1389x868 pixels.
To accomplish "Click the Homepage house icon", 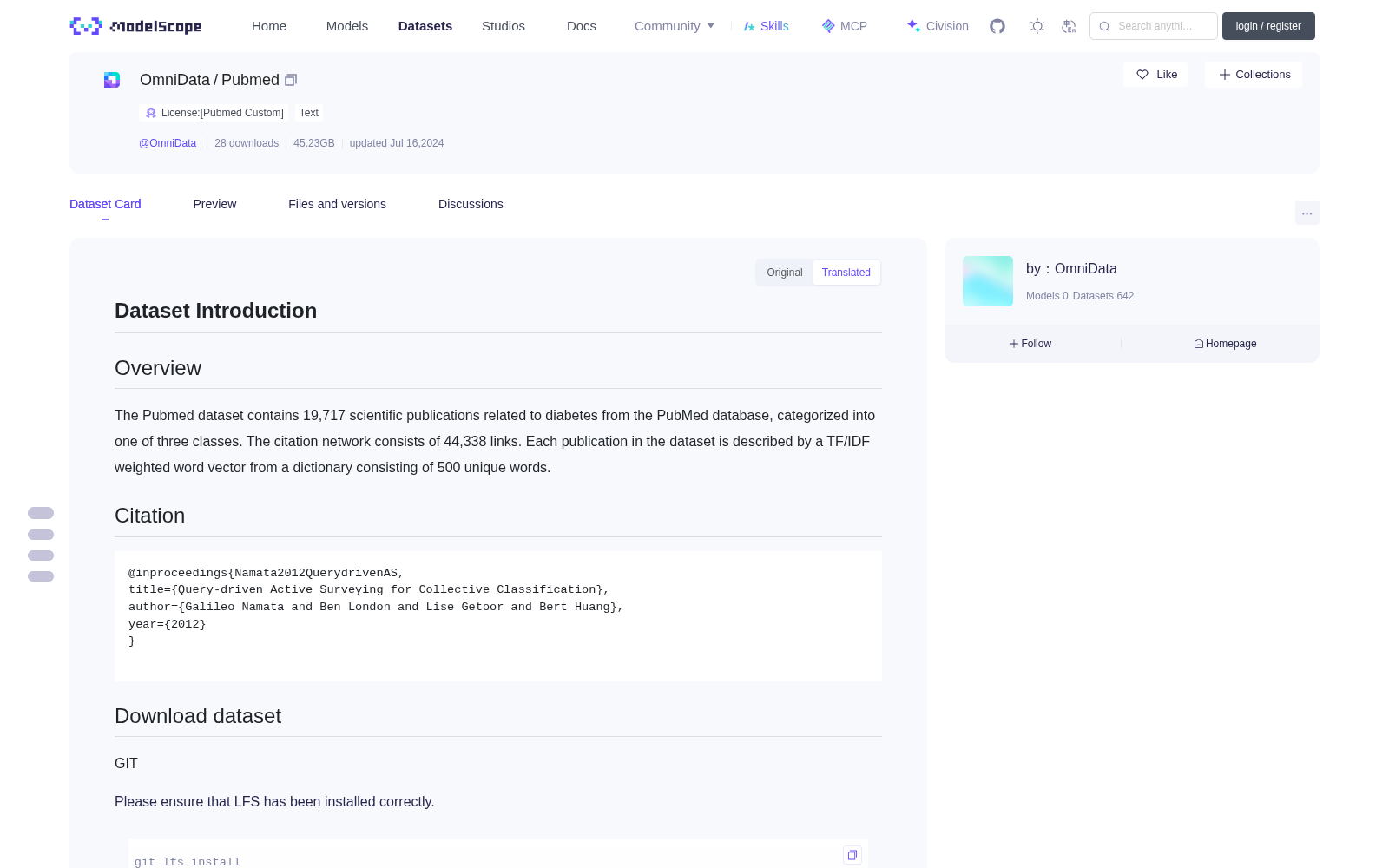I will click(1199, 344).
